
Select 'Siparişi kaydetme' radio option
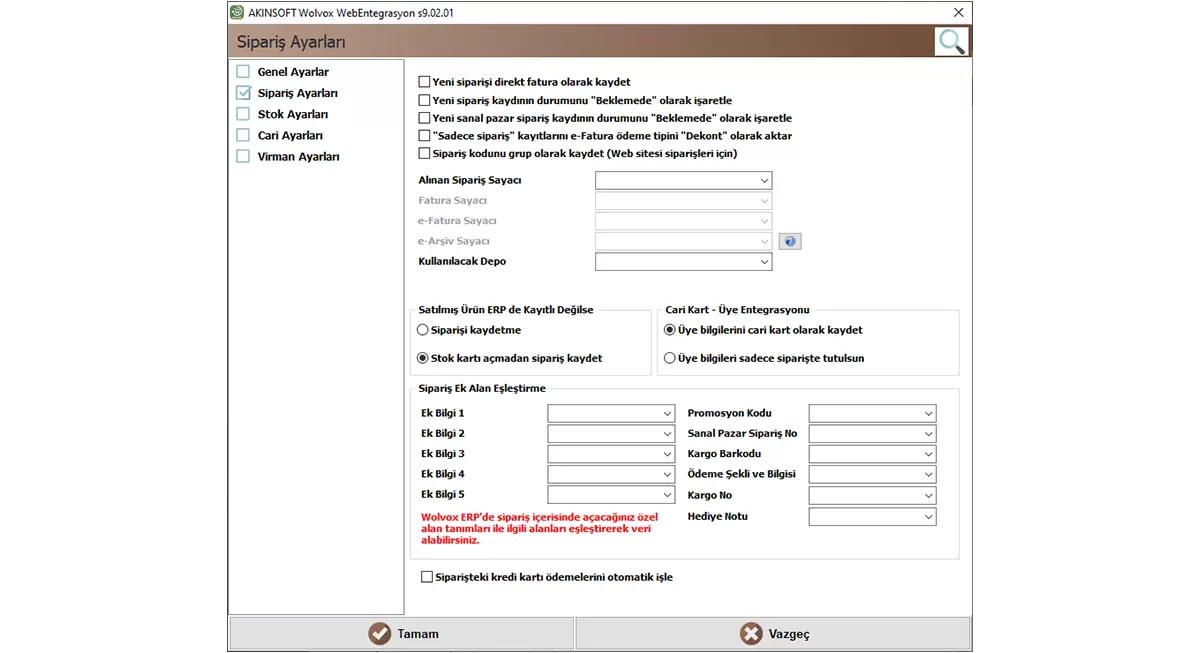point(423,330)
